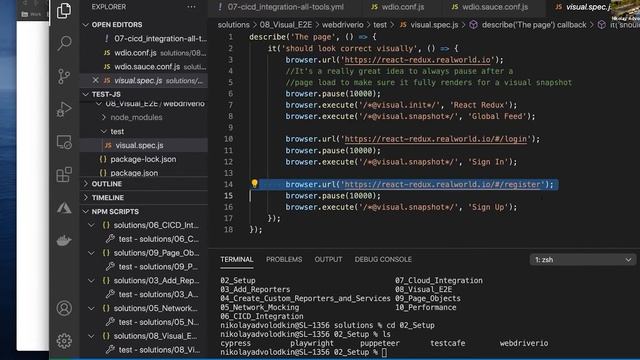Open the Docker view in activity bar
This screenshot has width=640, height=360.
click(x=64, y=240)
